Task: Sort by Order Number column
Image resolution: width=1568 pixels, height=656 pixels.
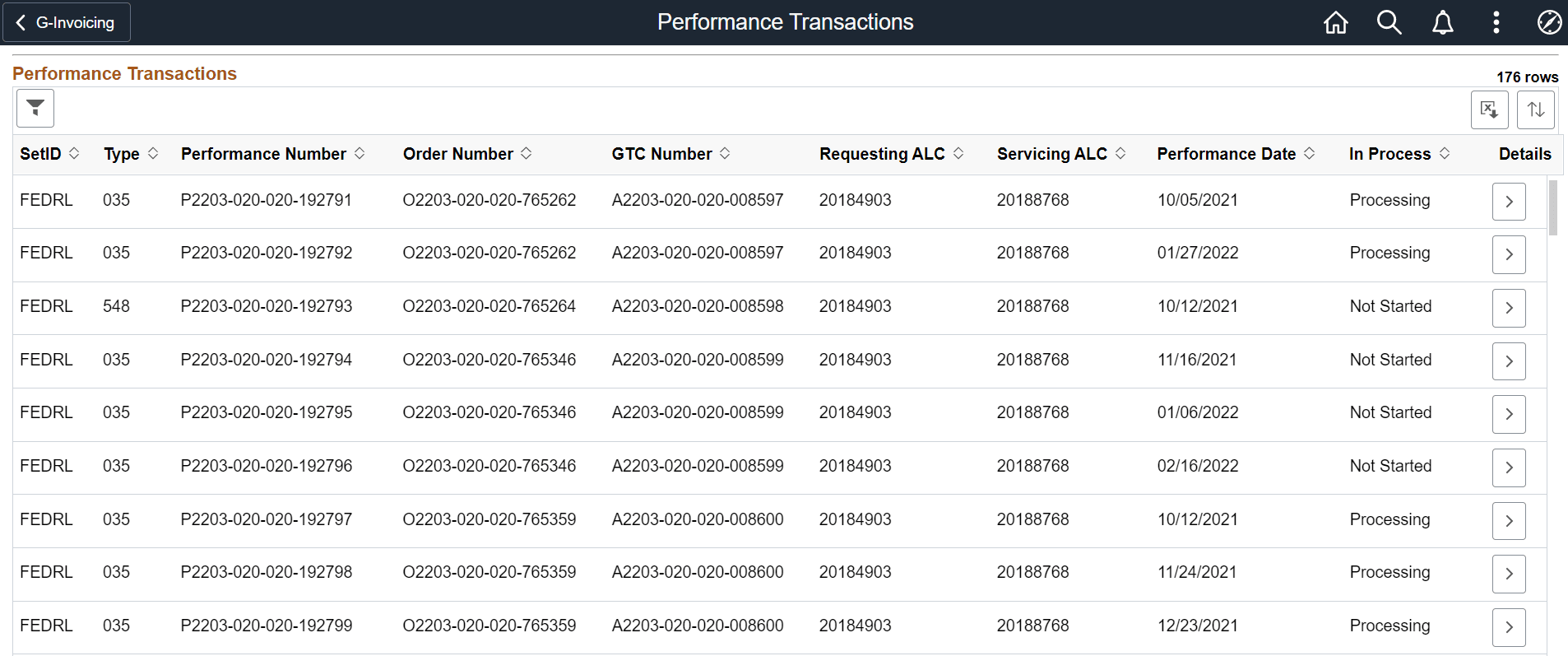Action: point(467,154)
